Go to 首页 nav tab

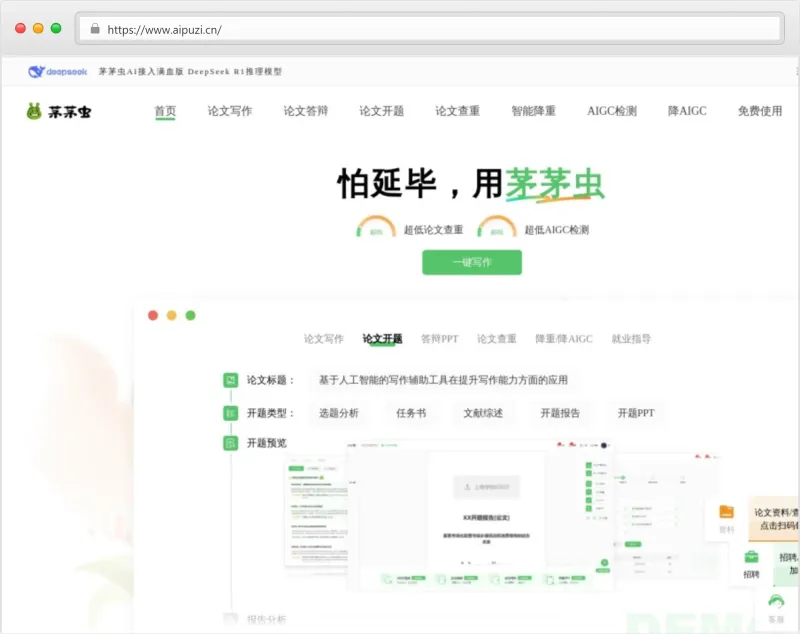(x=165, y=111)
